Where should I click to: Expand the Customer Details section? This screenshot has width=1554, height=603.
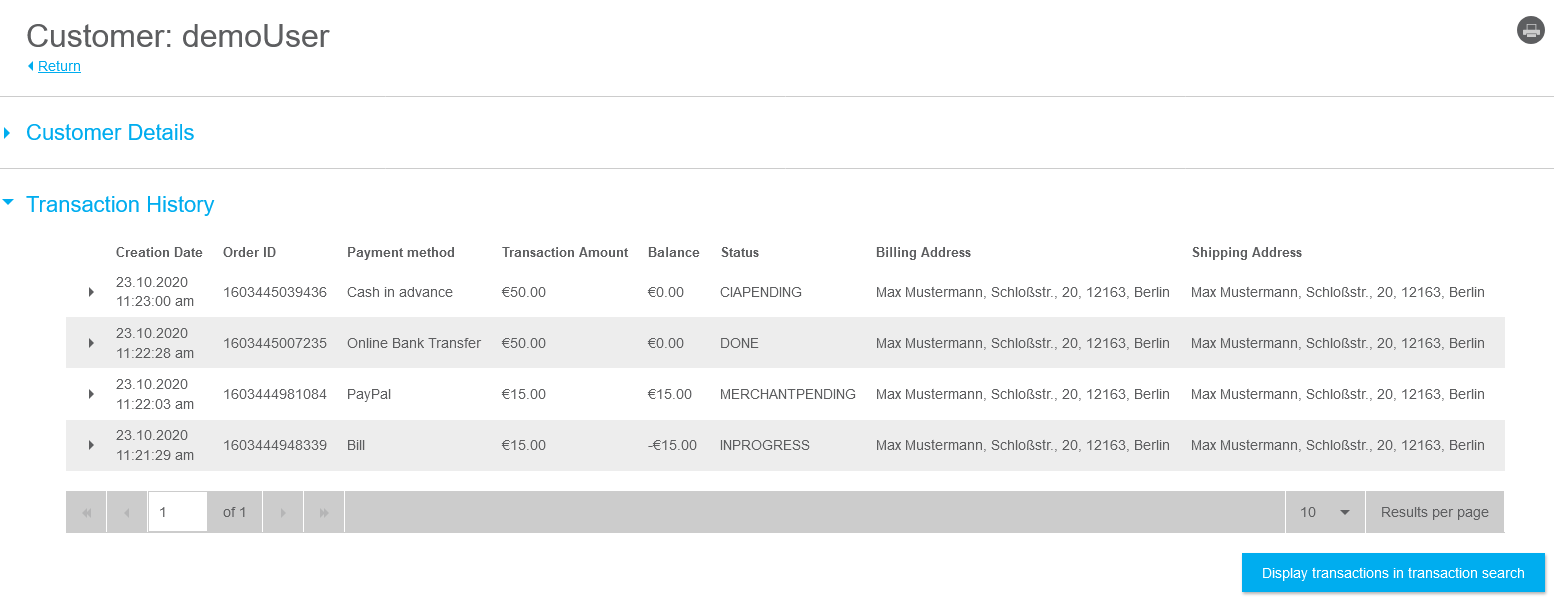pyautogui.click(x=110, y=133)
